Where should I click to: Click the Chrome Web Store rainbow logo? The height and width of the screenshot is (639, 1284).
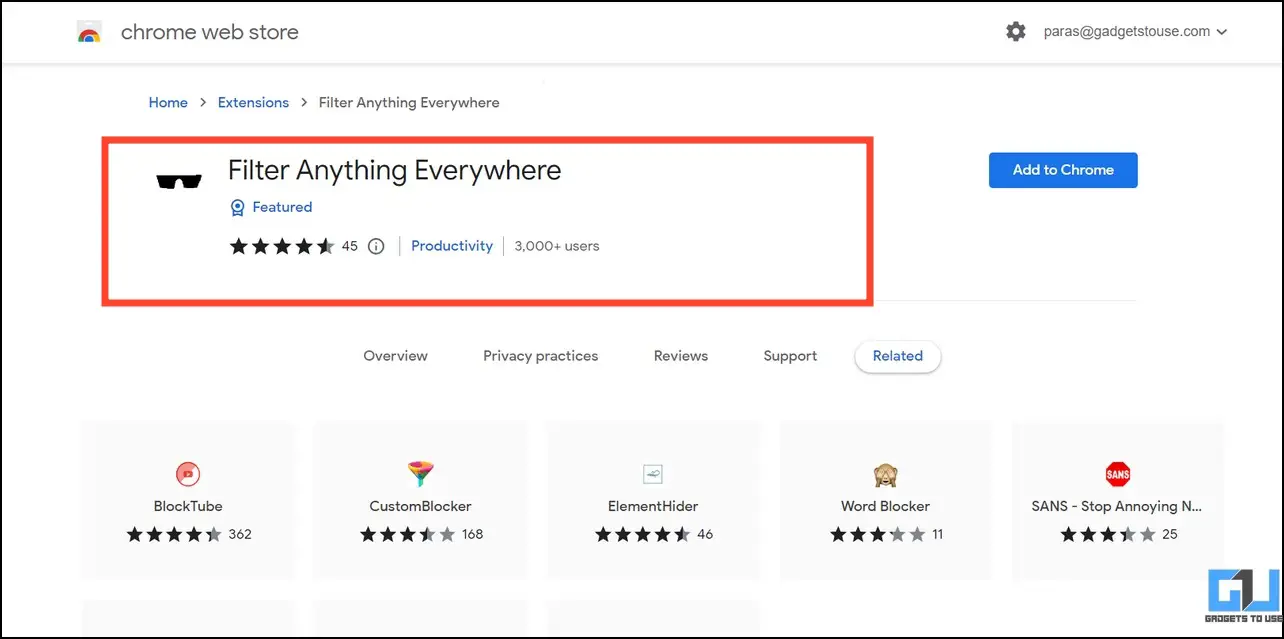(89, 32)
